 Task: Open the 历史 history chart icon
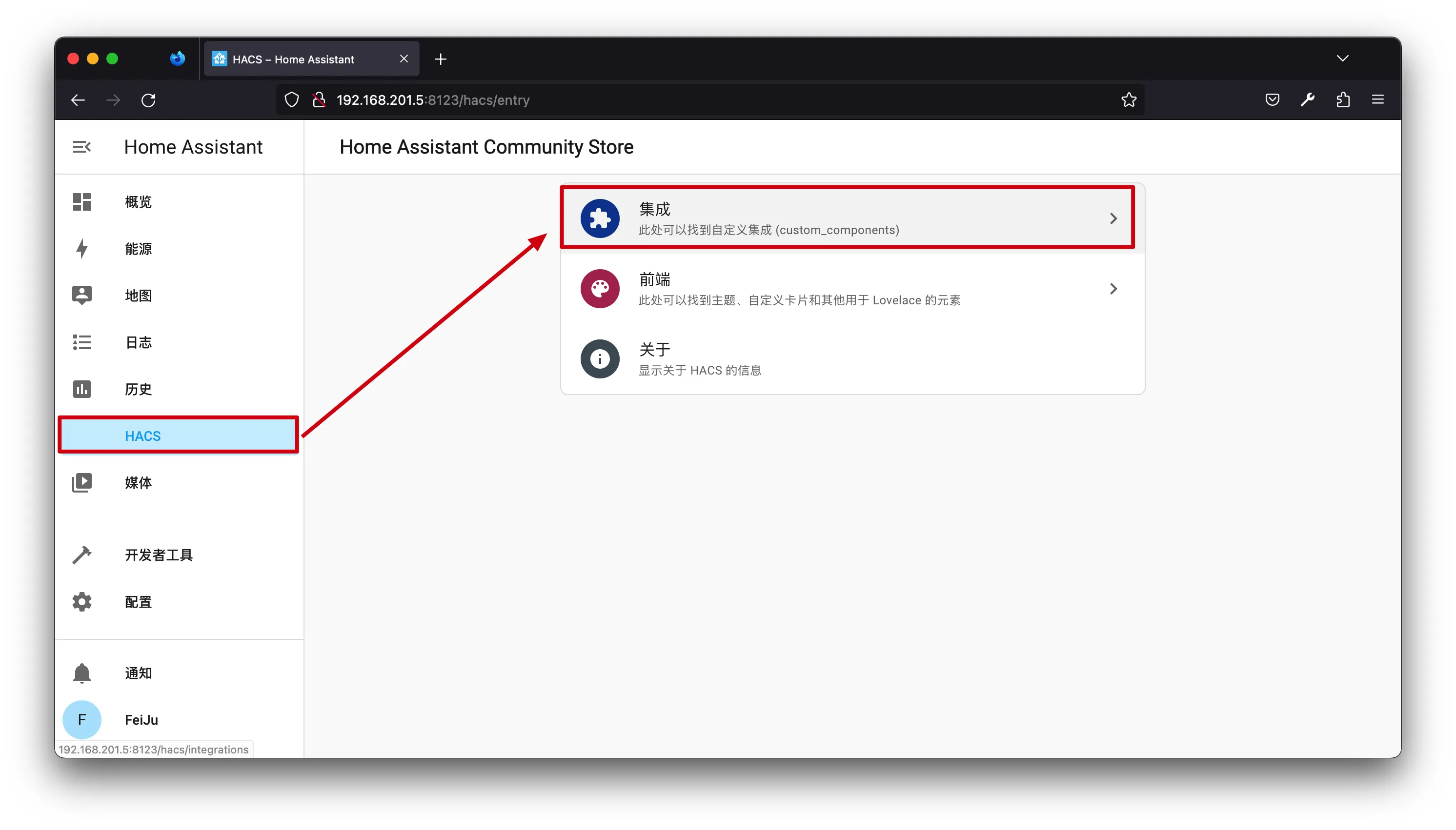coord(81,389)
